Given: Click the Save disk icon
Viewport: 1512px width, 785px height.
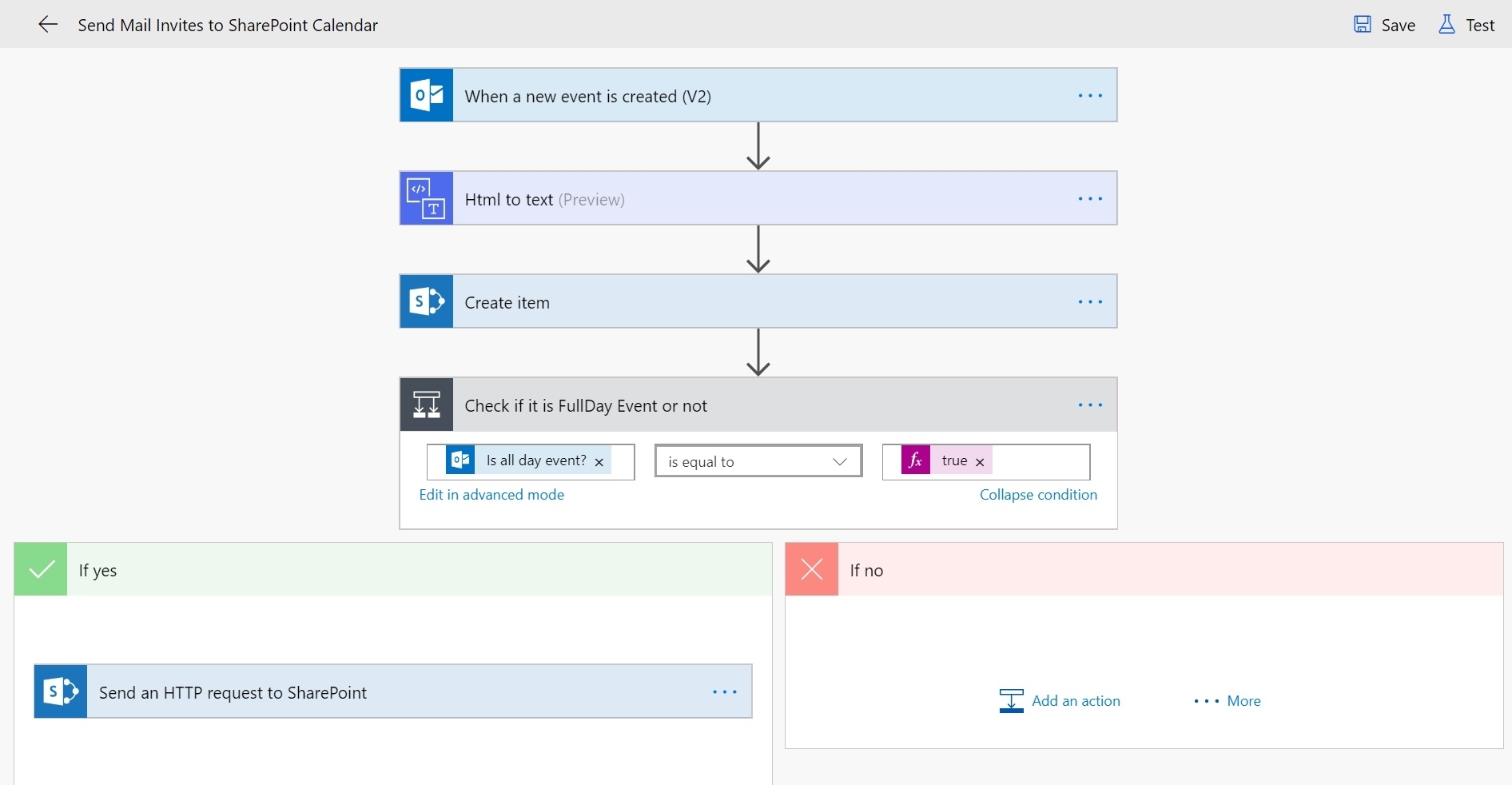Looking at the screenshot, I should click(x=1363, y=25).
